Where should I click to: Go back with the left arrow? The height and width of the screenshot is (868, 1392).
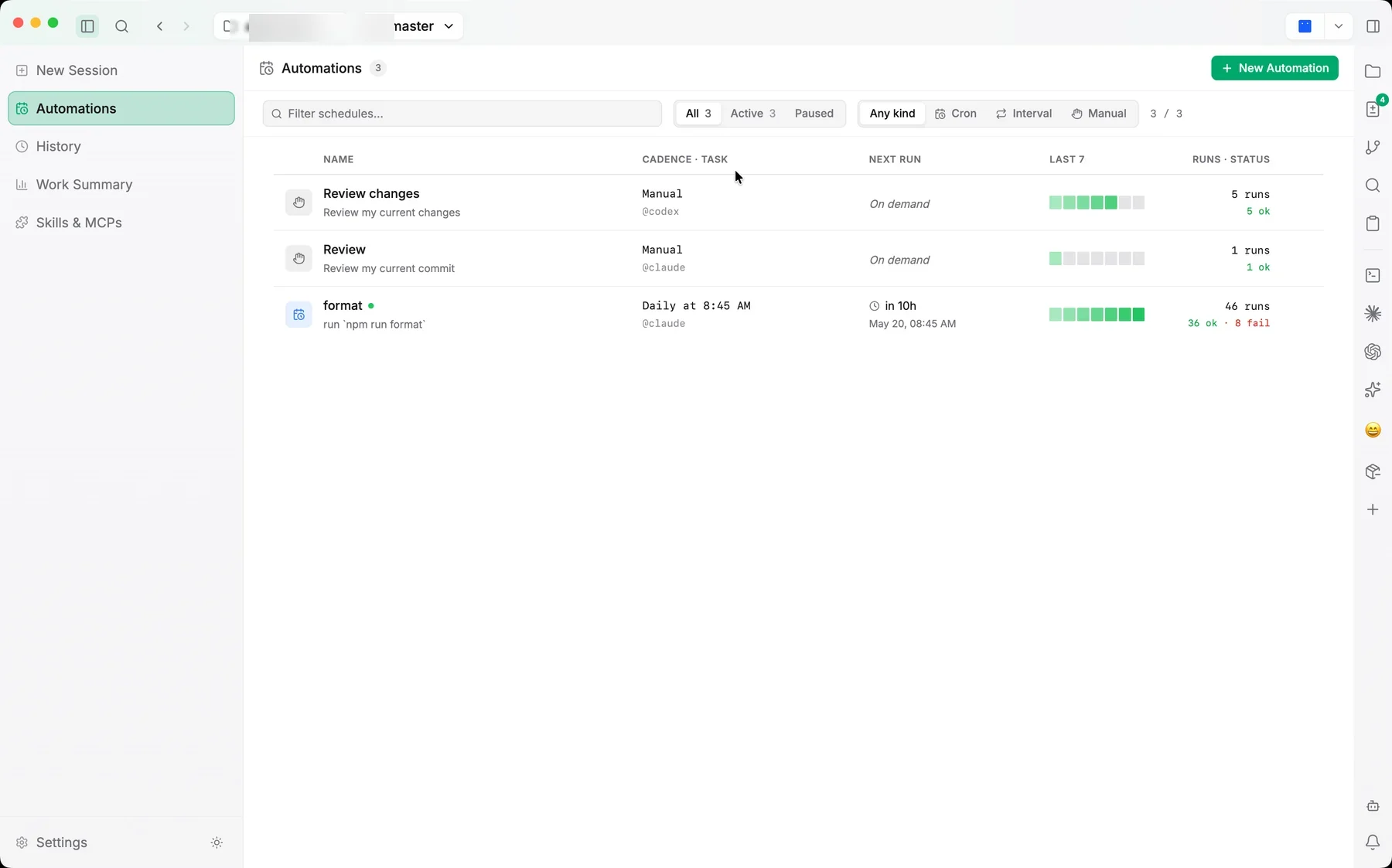coord(160,26)
